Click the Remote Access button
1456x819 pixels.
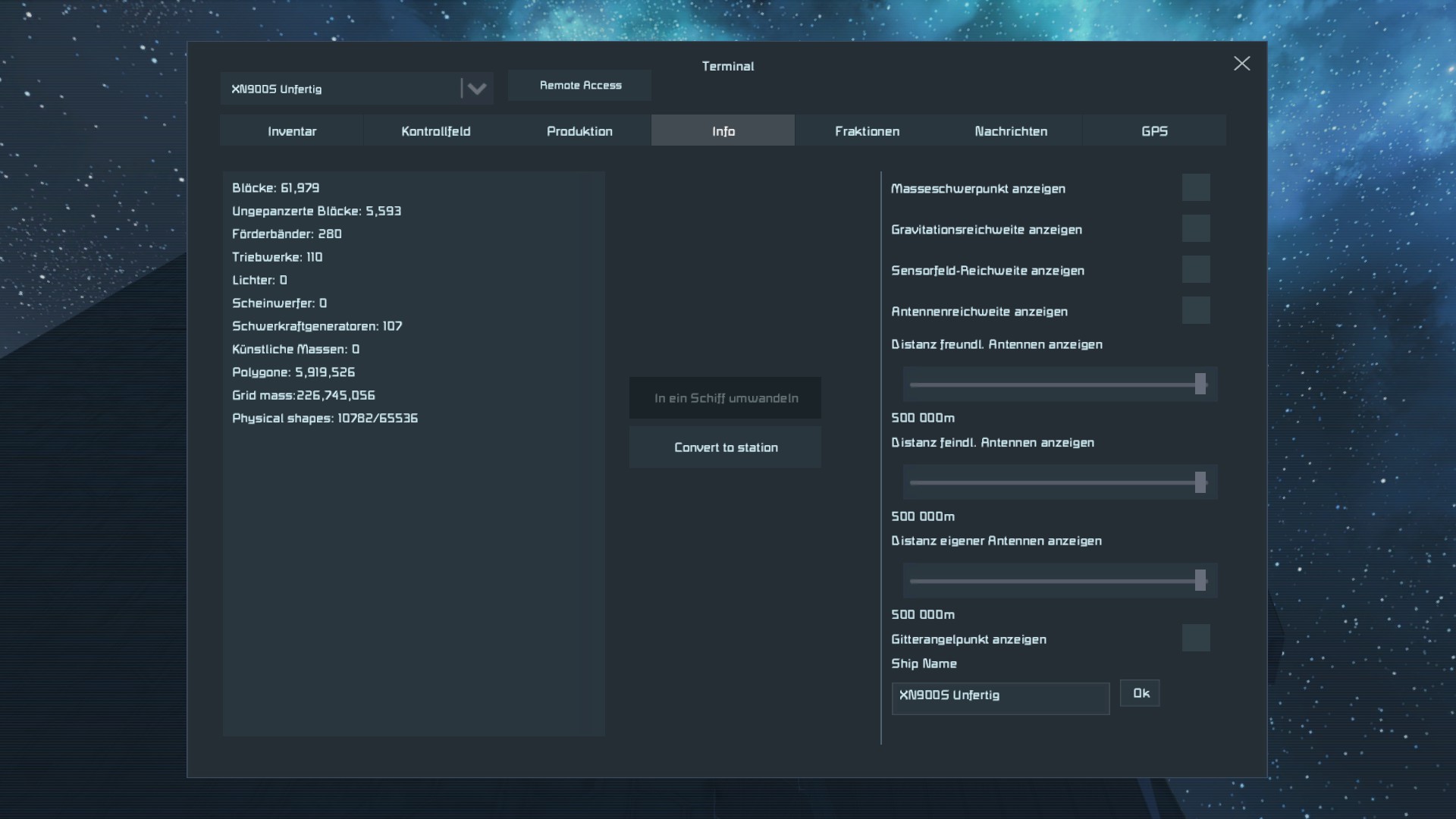click(x=580, y=86)
